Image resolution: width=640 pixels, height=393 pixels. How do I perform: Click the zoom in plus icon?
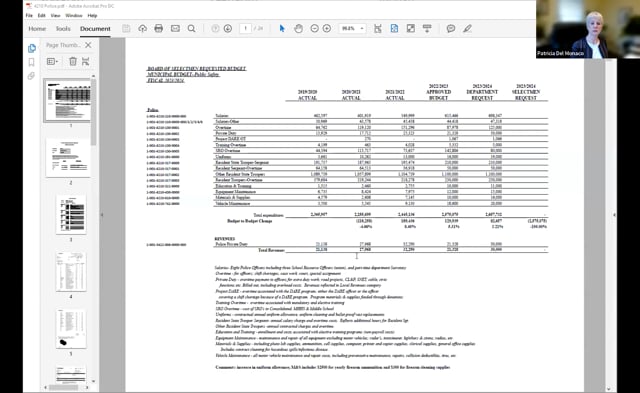coord(327,29)
